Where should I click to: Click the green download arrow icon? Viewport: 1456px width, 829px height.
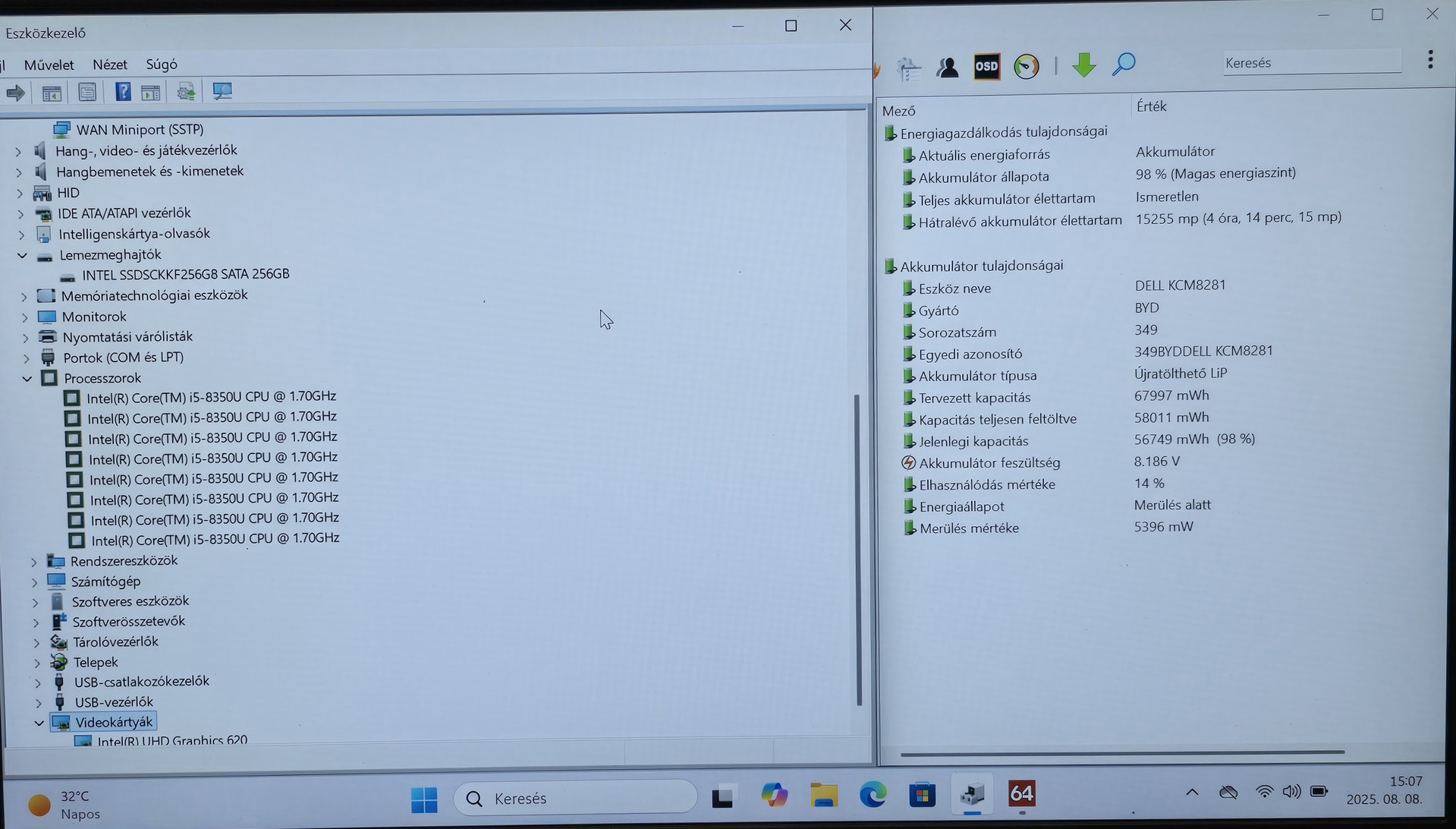click(x=1084, y=65)
